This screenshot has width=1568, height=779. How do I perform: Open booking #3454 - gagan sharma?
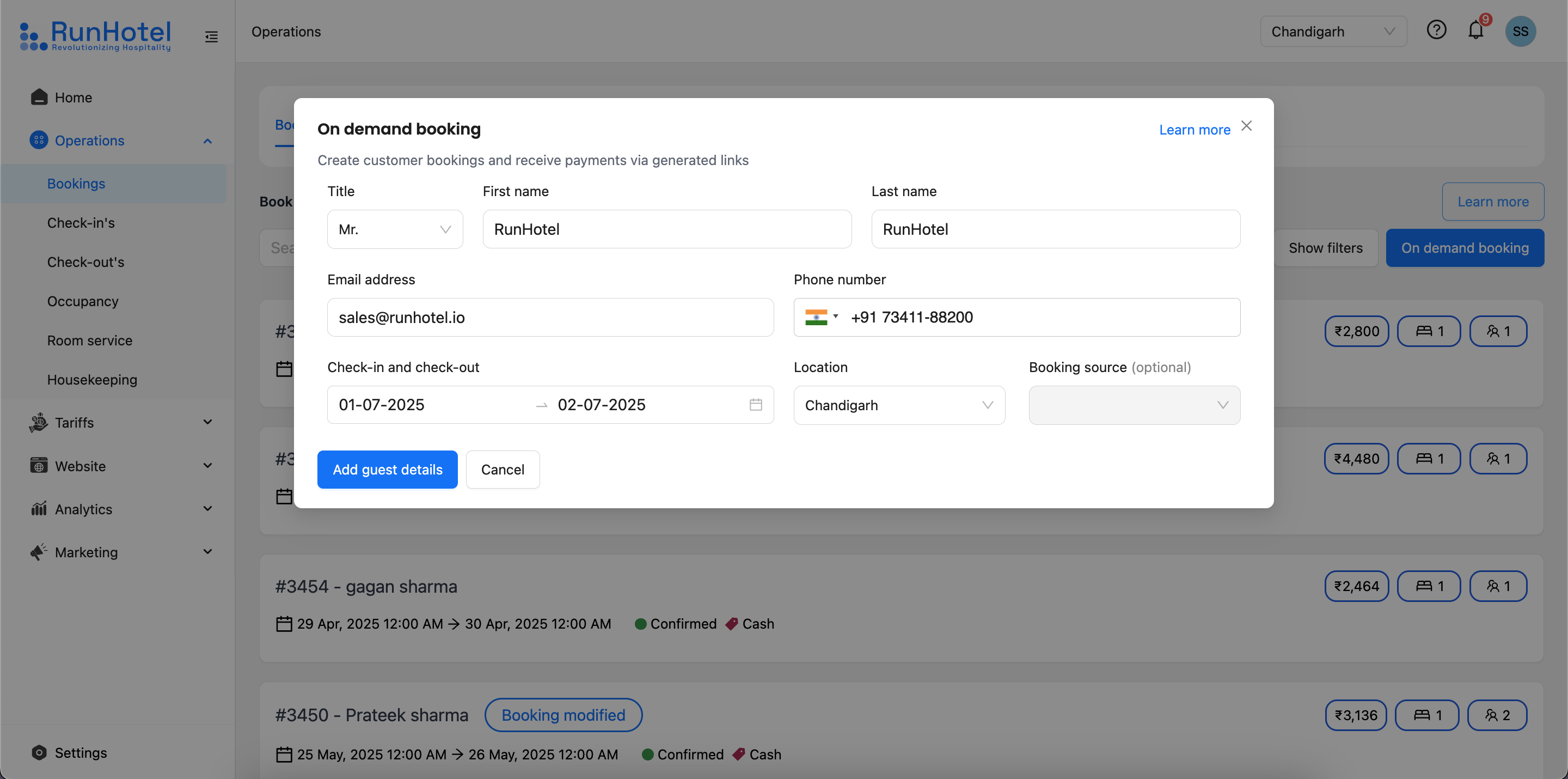366,587
